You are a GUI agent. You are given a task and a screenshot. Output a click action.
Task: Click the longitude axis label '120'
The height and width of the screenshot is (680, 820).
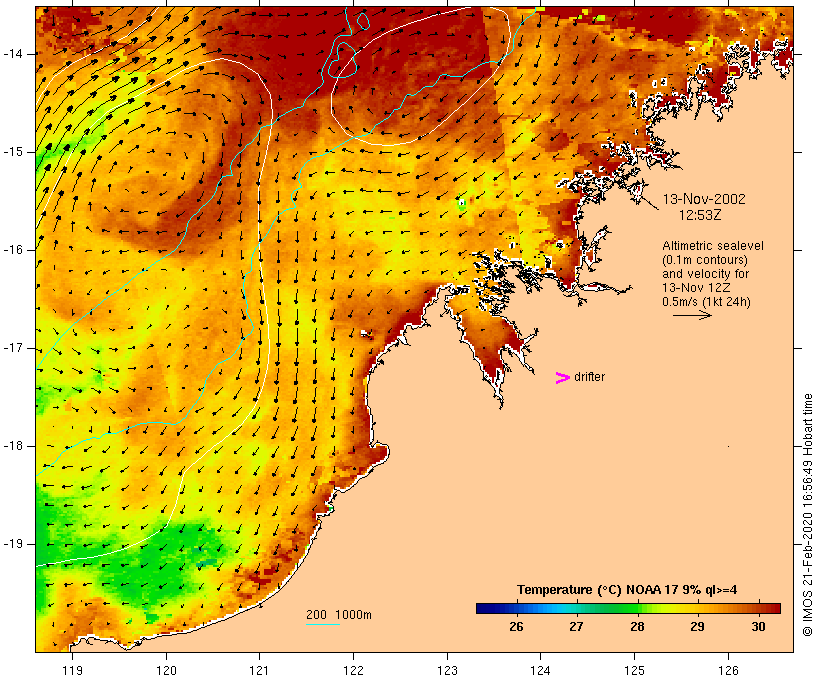click(166, 670)
